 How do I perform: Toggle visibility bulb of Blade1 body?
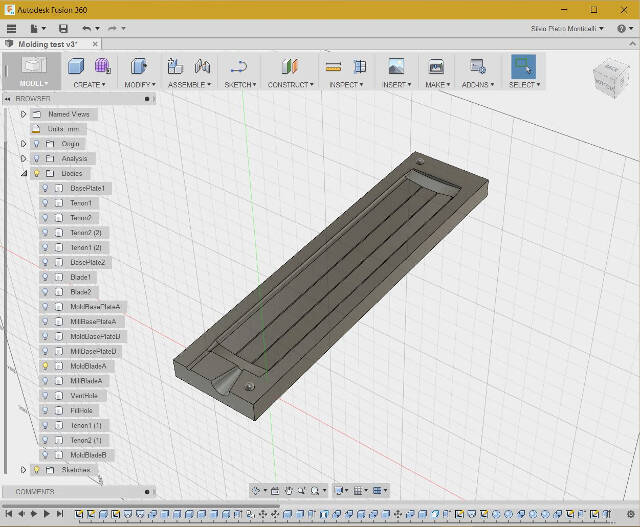(45, 277)
